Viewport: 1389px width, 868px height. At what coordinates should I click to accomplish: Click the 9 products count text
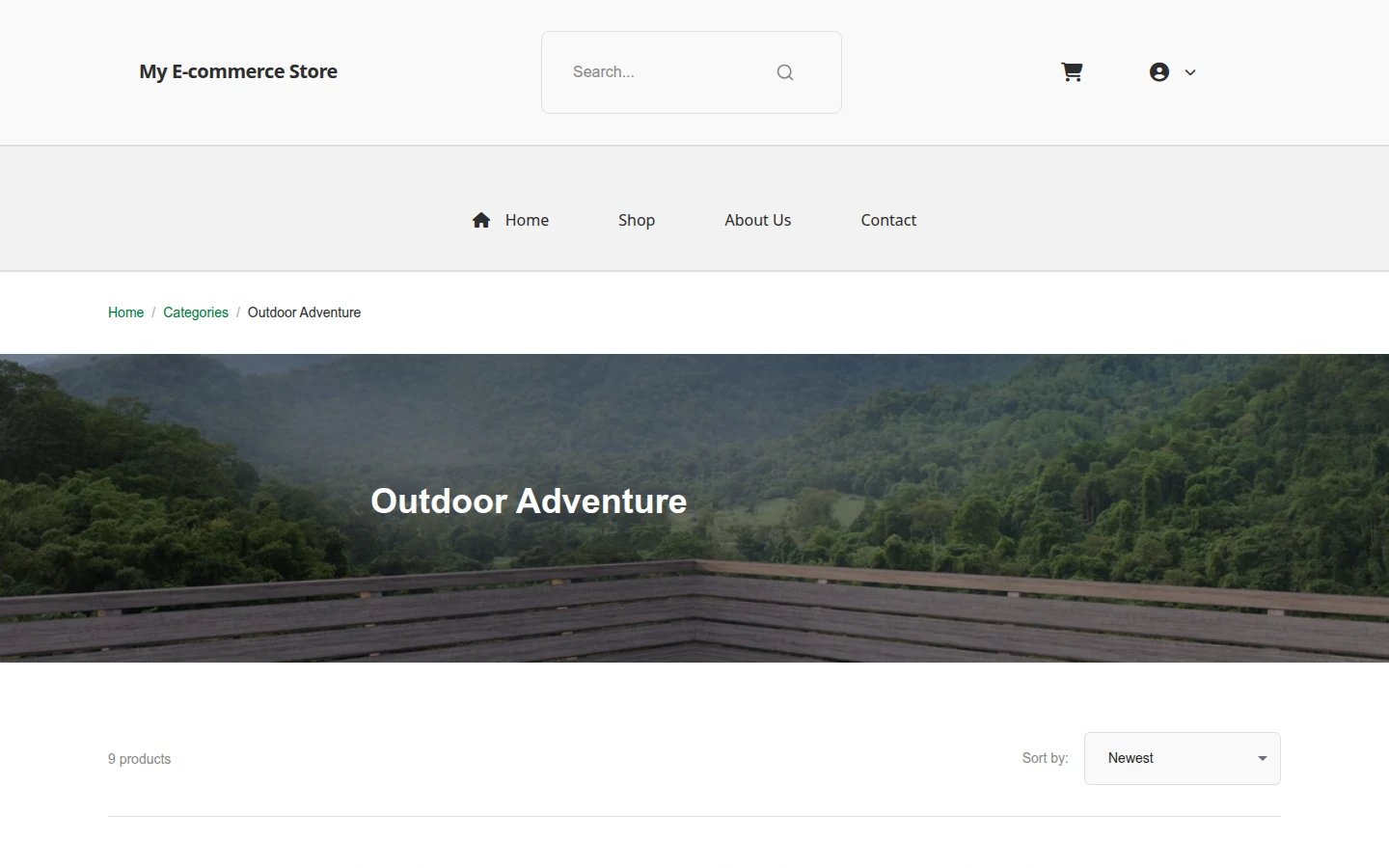pyautogui.click(x=140, y=759)
